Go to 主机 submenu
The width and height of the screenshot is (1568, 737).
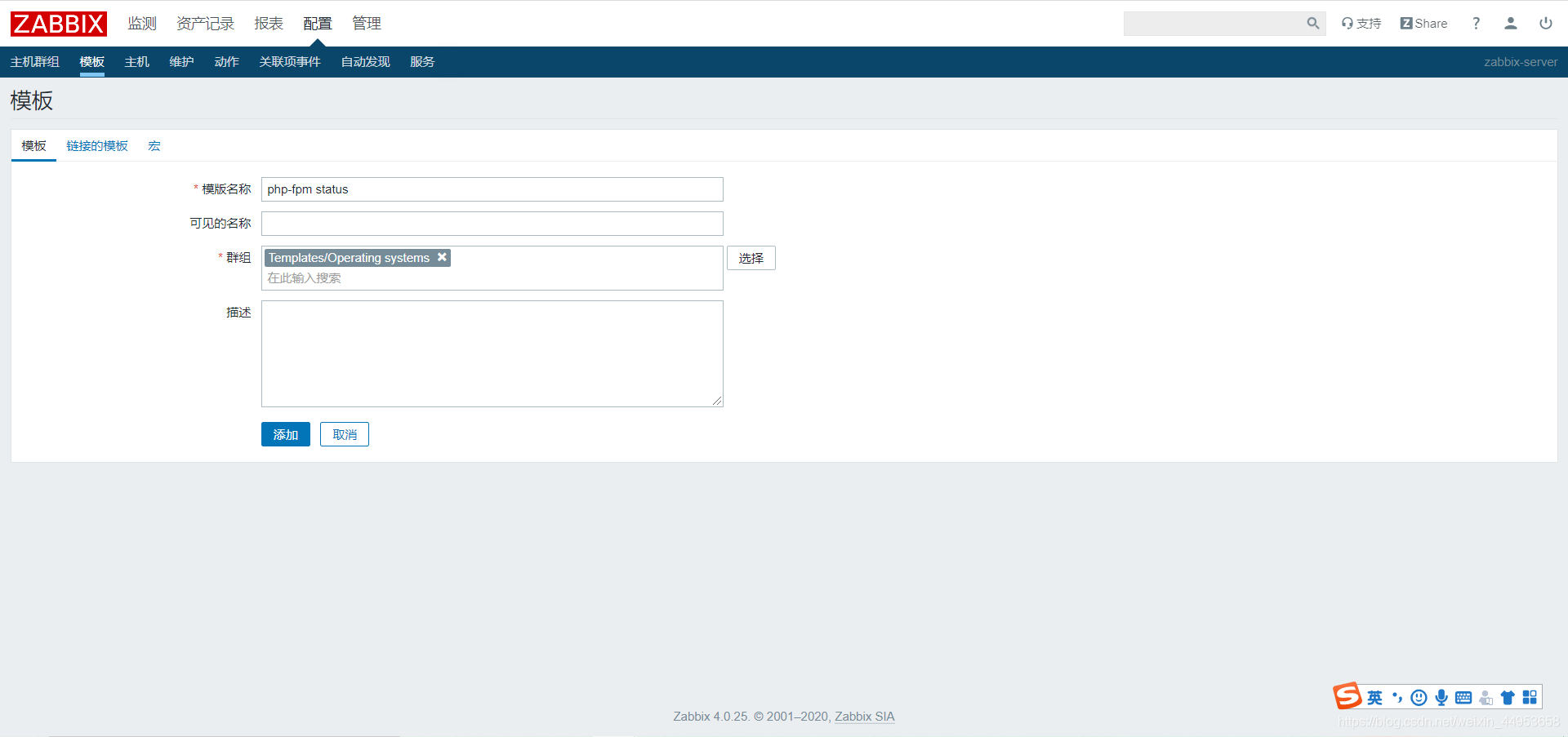137,62
